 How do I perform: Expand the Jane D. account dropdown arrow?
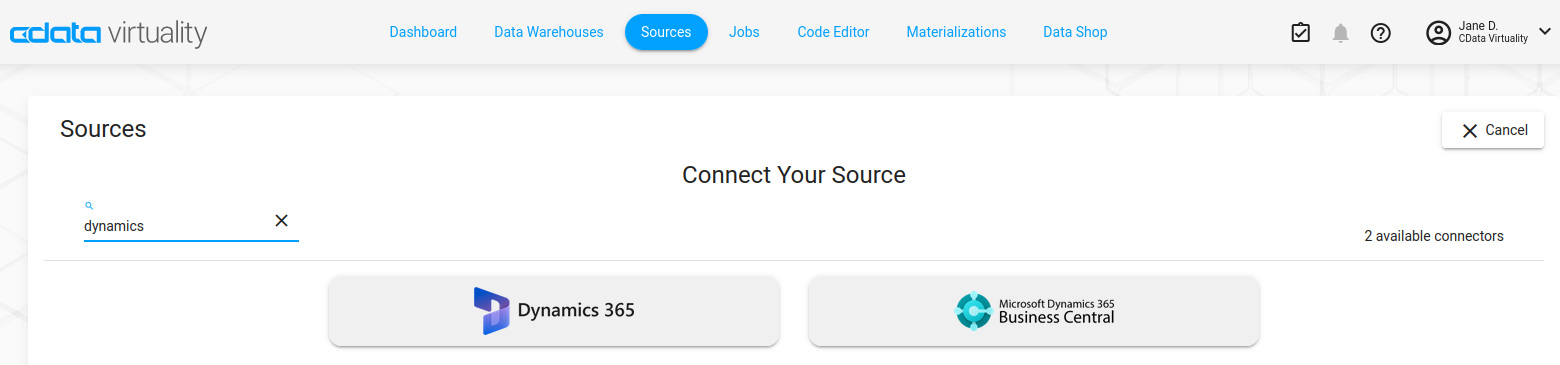[x=1544, y=32]
